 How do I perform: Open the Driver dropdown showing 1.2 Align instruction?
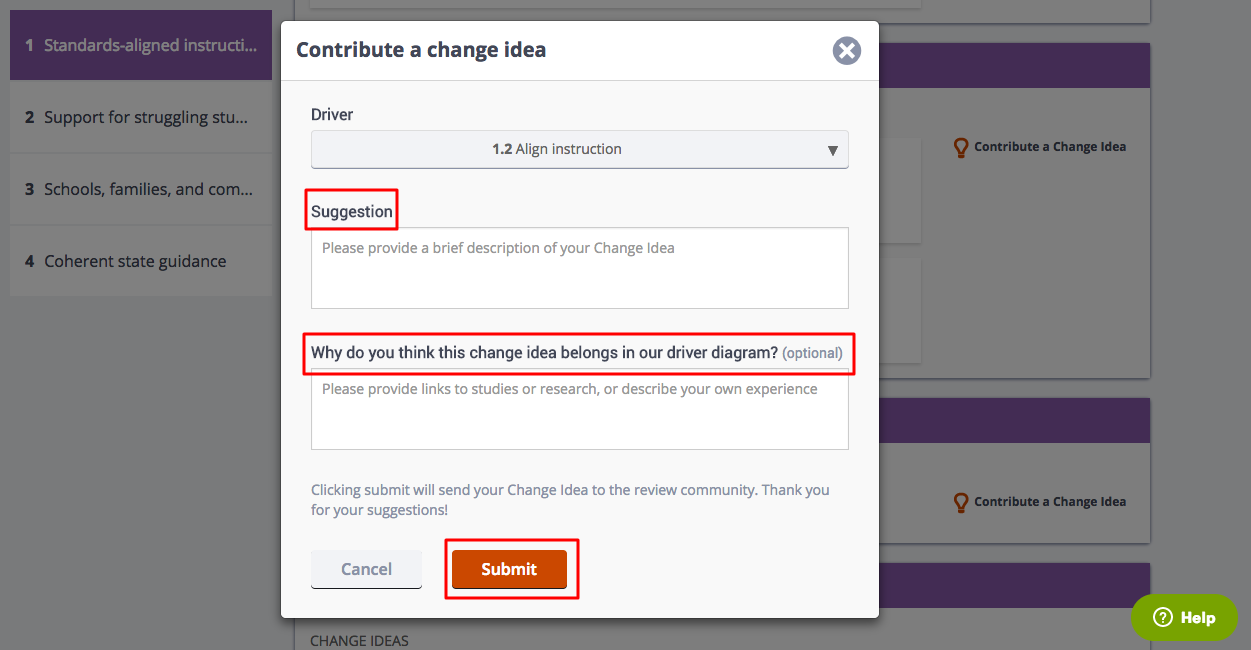click(x=580, y=149)
